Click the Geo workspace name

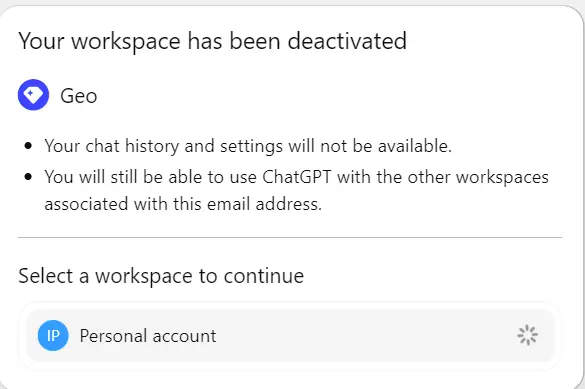click(79, 96)
